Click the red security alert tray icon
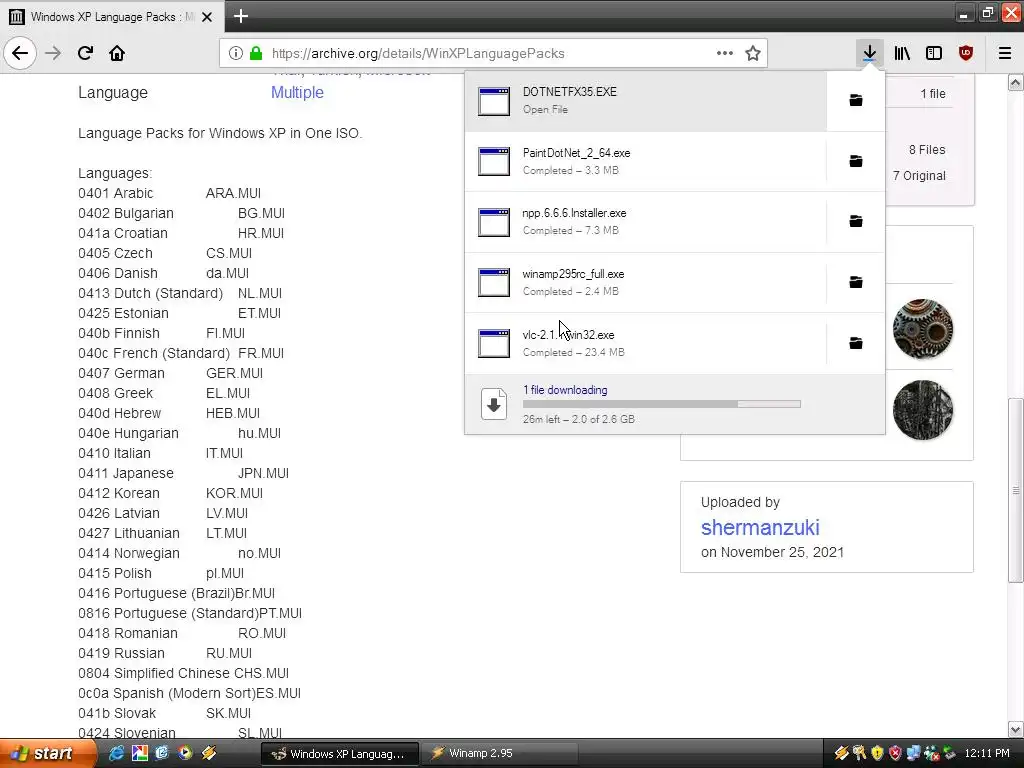Viewport: 1024px width, 768px height. click(895, 753)
